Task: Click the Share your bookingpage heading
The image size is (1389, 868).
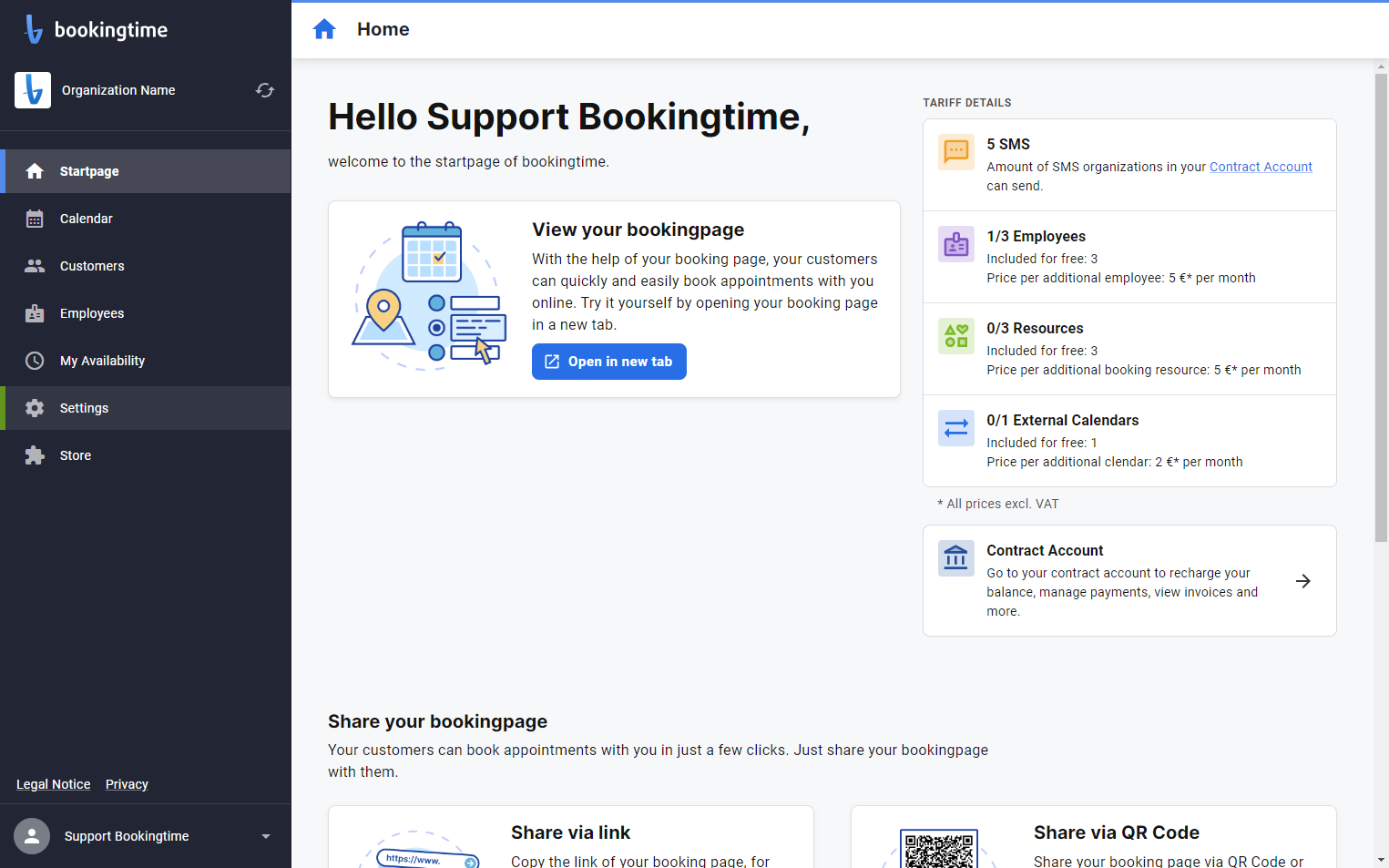Action: [438, 721]
